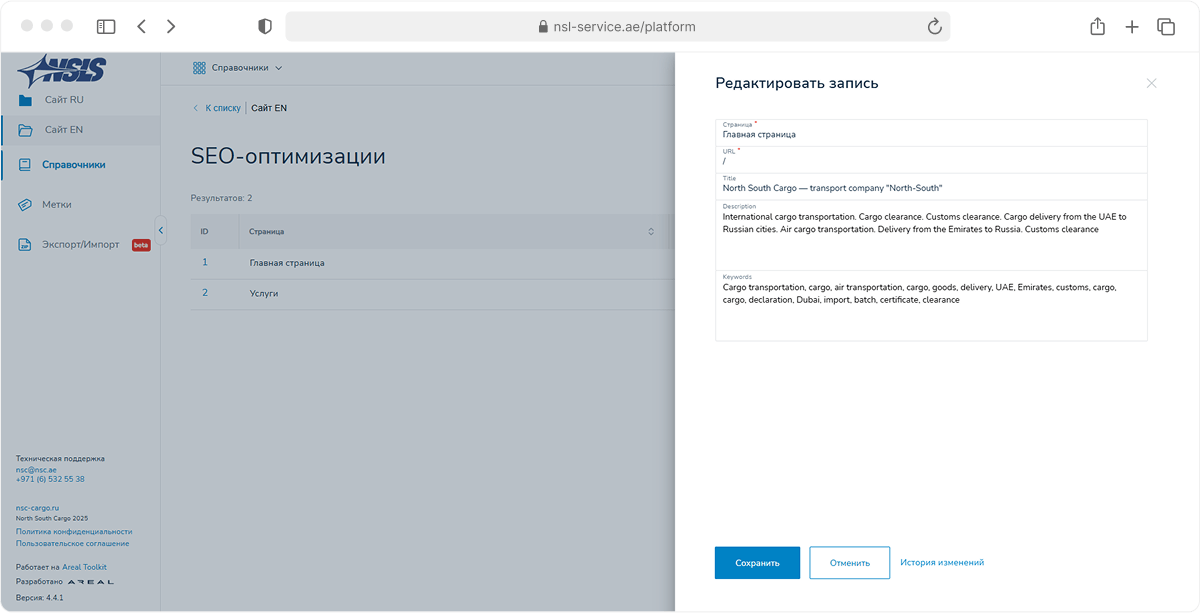Open the Метки tag section

pos(56,204)
